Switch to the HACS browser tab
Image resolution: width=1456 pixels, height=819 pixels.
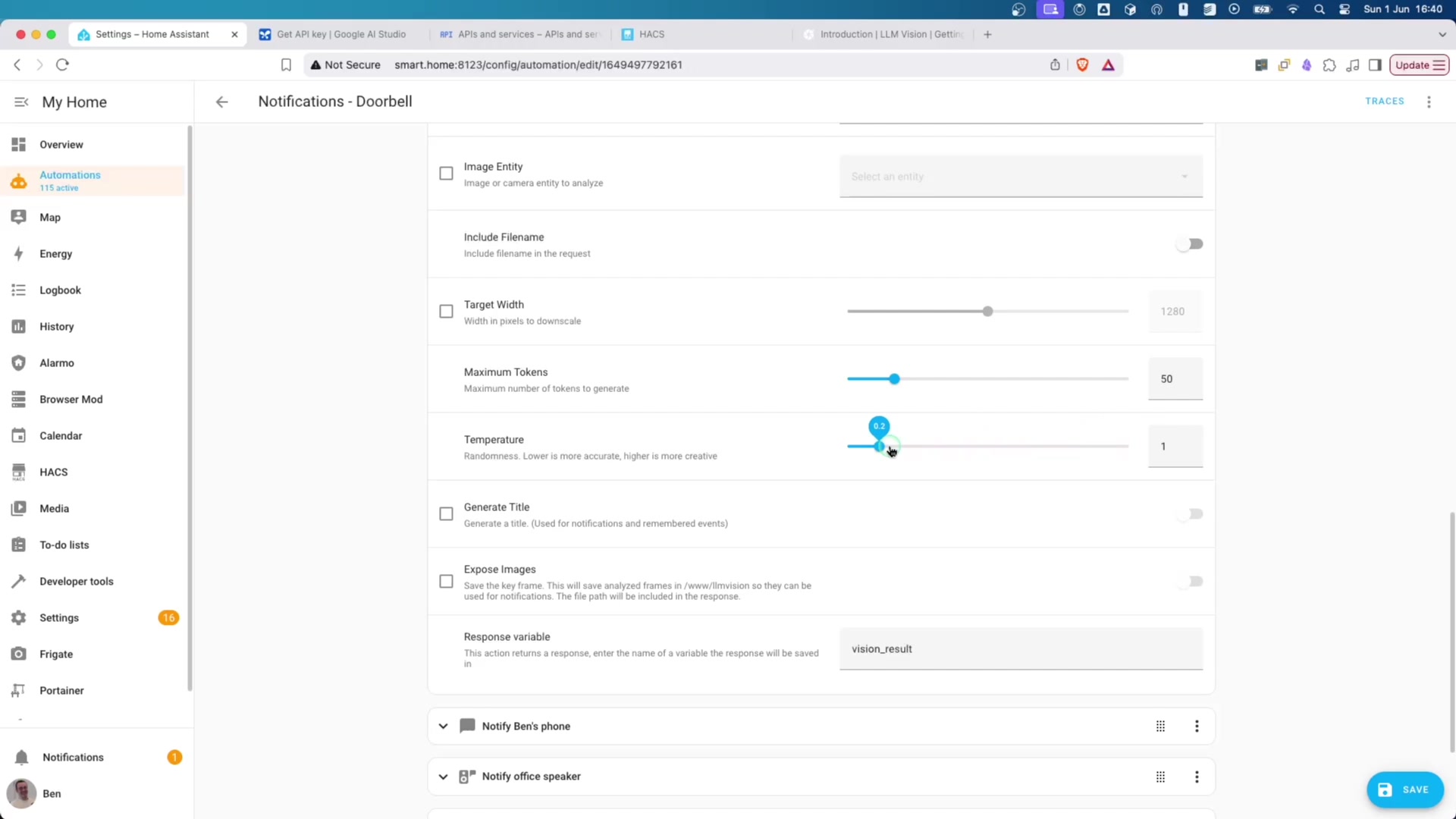coord(651,35)
